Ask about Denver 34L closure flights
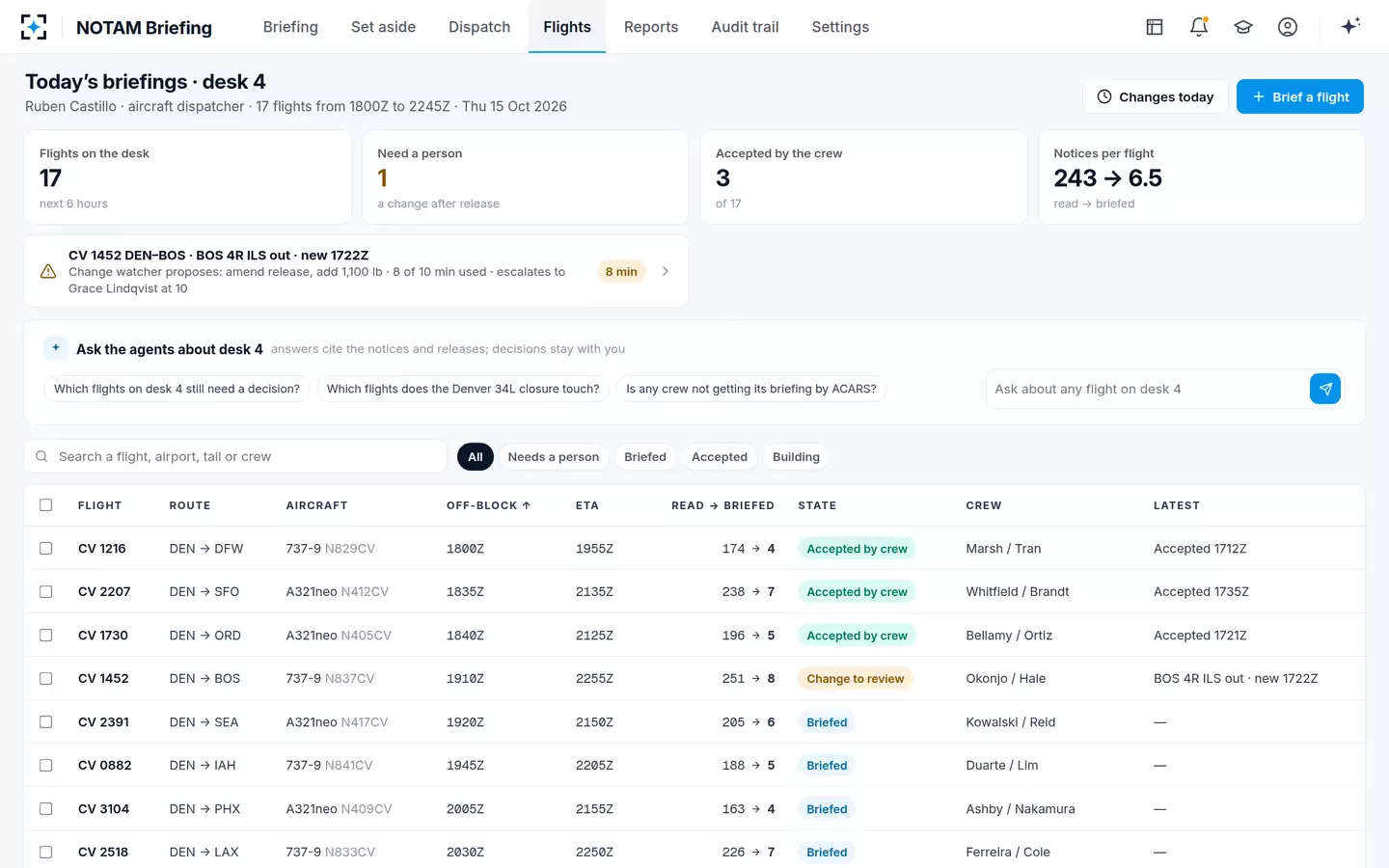 coord(463,389)
